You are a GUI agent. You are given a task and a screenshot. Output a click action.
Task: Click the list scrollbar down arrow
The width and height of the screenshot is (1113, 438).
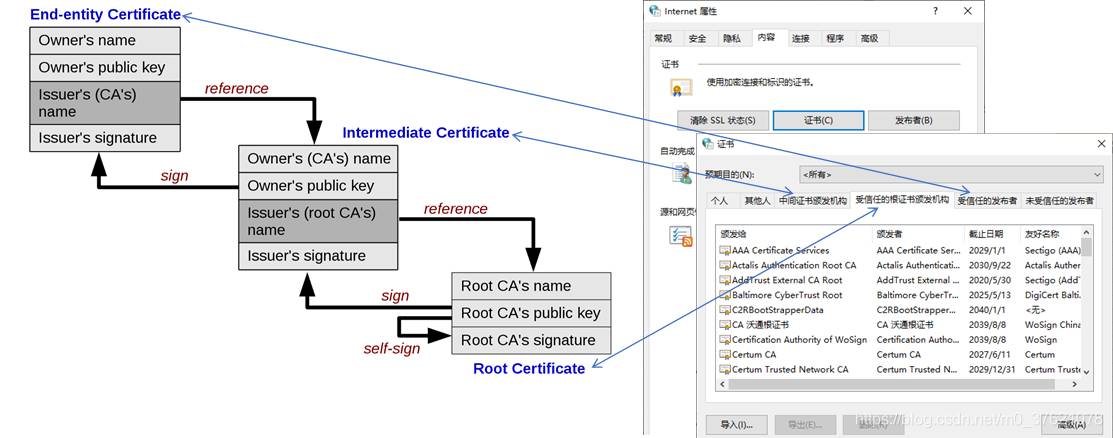pos(1086,371)
